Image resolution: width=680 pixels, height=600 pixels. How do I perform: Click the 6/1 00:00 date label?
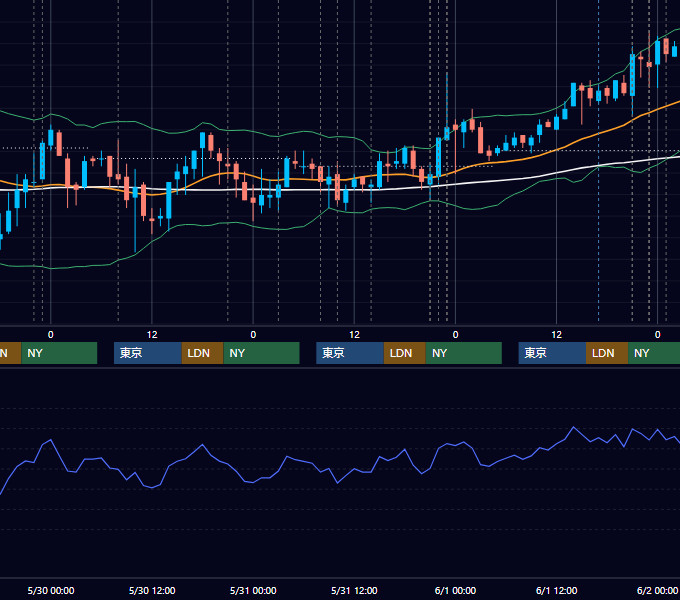click(x=455, y=590)
